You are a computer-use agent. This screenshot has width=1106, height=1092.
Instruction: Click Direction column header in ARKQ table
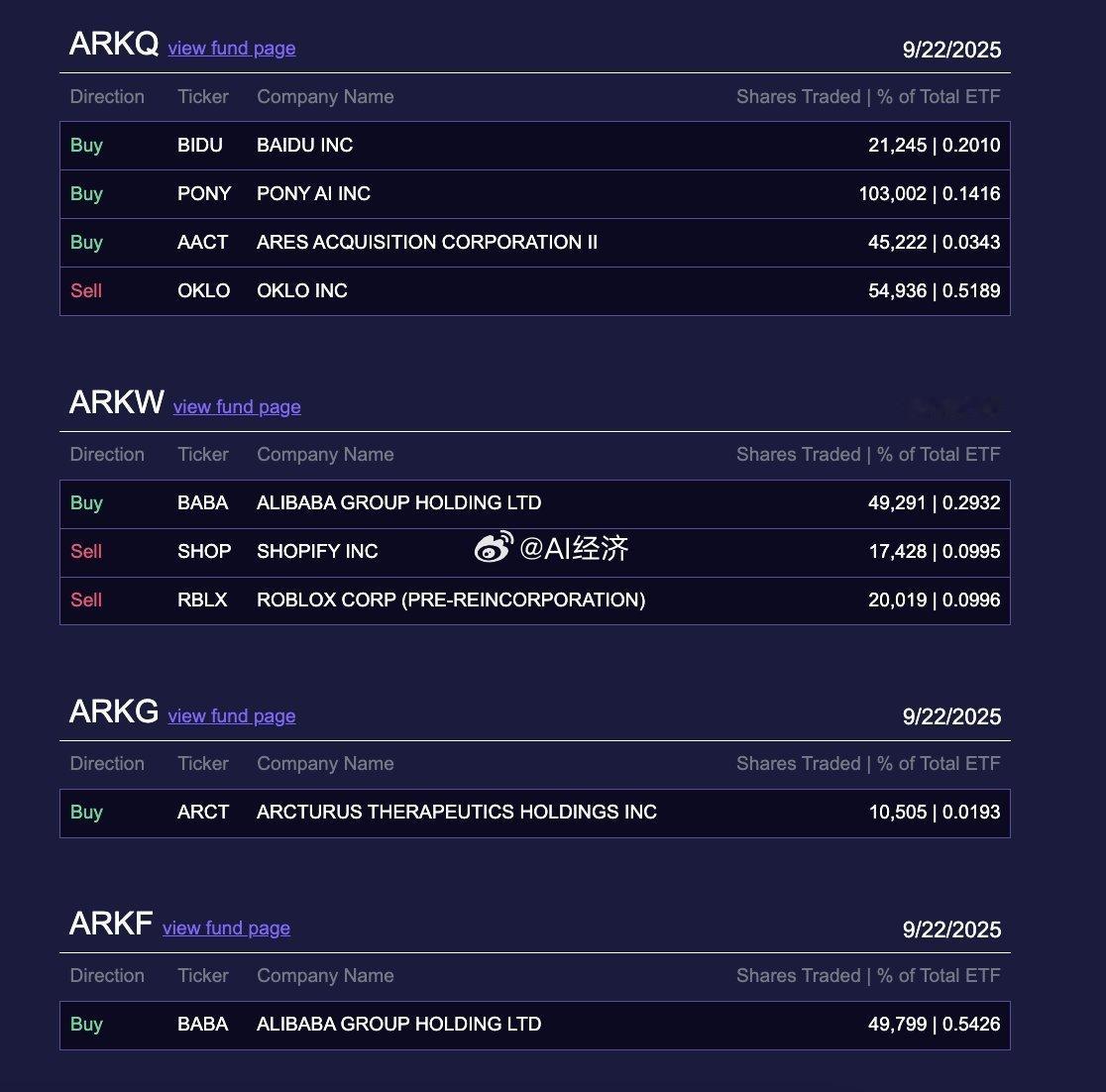[x=107, y=97]
